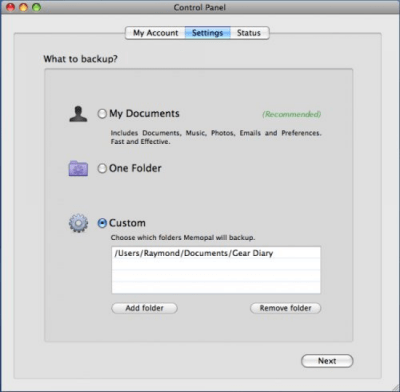Click the purple One Folder icon
Screen dimensions: 400x392
tap(78, 168)
